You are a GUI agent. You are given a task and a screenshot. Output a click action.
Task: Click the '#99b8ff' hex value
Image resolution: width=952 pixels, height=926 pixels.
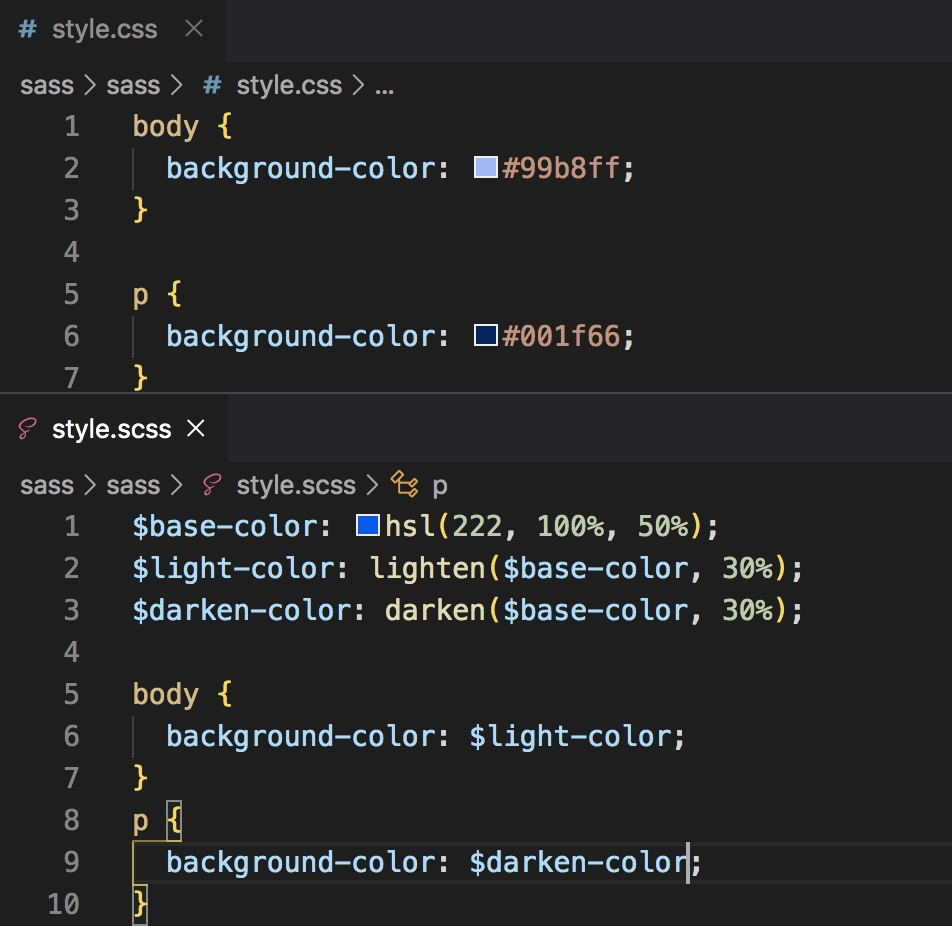[562, 168]
